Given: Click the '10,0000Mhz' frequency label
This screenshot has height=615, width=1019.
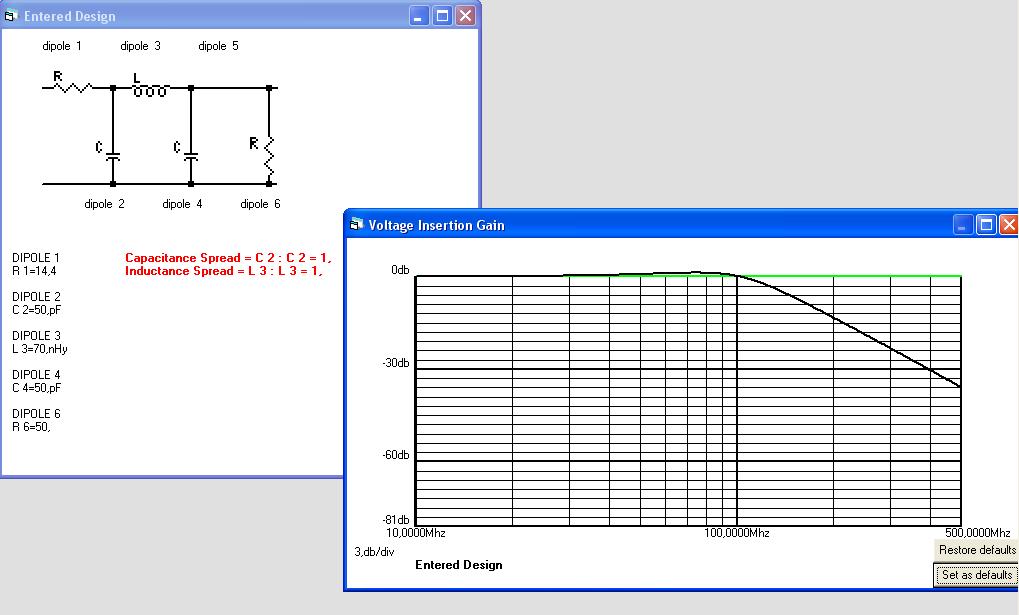Looking at the screenshot, I should click(x=416, y=533).
